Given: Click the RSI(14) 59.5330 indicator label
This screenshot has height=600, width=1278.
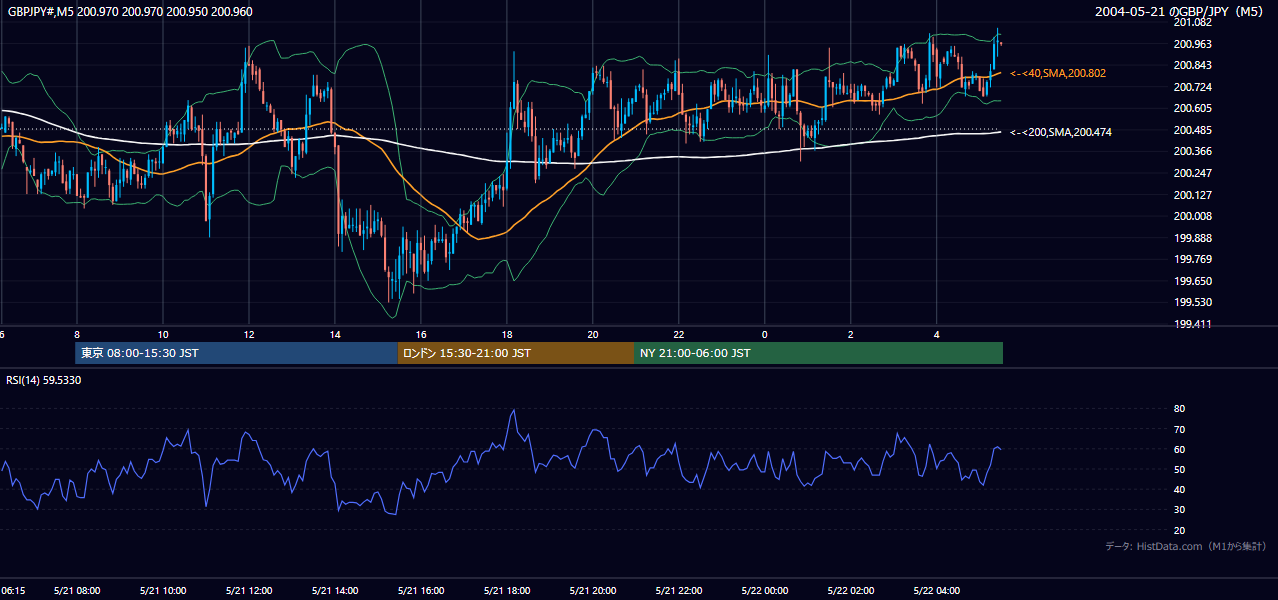Looking at the screenshot, I should [44, 380].
